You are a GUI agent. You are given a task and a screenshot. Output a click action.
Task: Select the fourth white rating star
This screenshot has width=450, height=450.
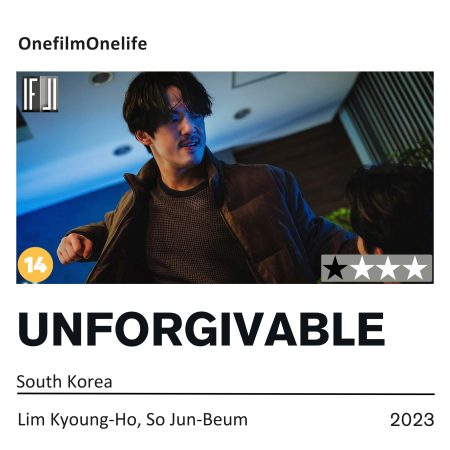(415, 268)
